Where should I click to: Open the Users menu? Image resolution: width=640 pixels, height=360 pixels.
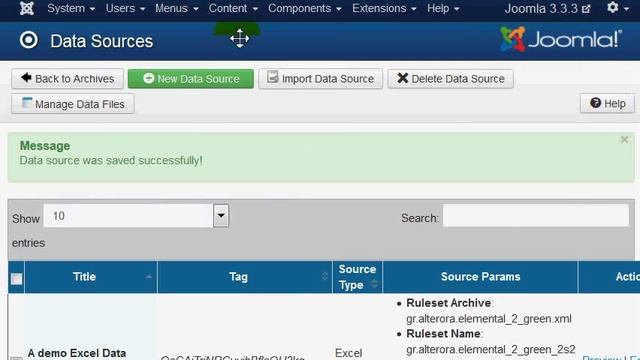tap(125, 8)
